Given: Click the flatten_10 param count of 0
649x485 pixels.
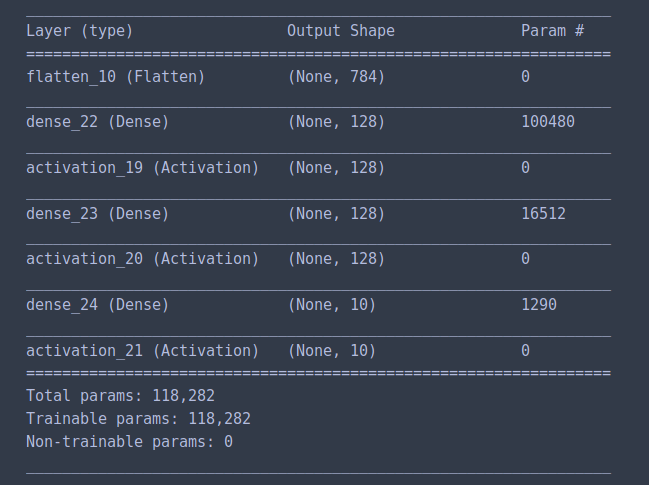Looking at the screenshot, I should (x=526, y=77).
